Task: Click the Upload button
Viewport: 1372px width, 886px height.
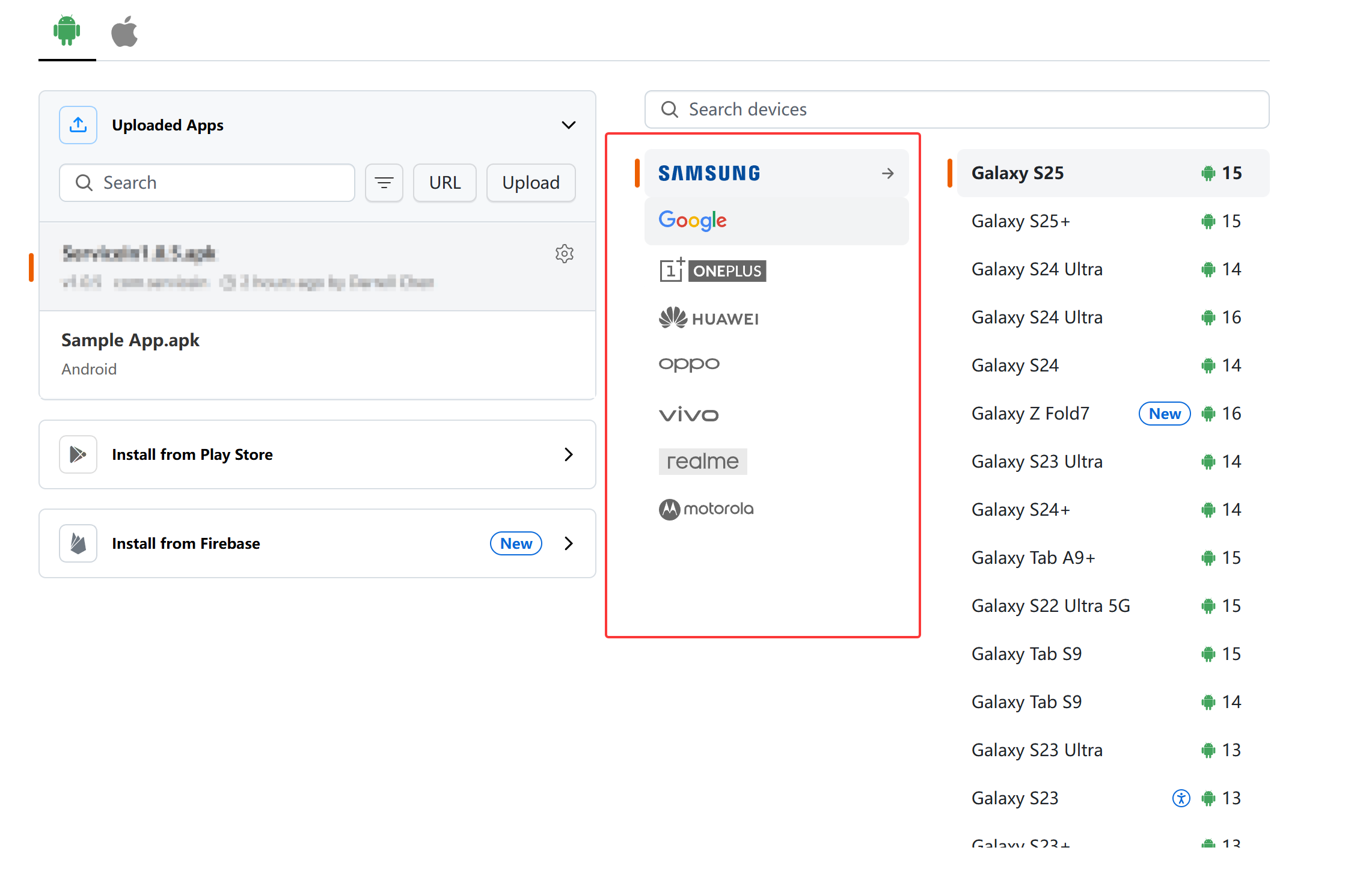Action: [x=530, y=183]
